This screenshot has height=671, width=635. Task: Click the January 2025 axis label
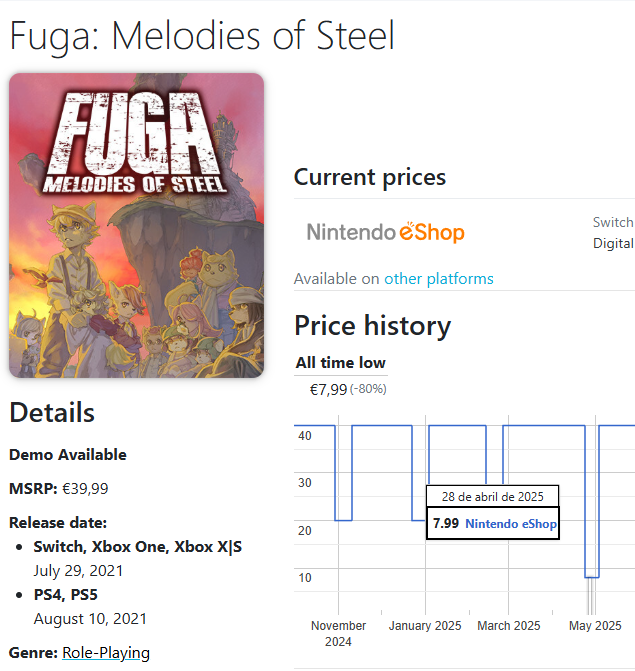point(425,626)
